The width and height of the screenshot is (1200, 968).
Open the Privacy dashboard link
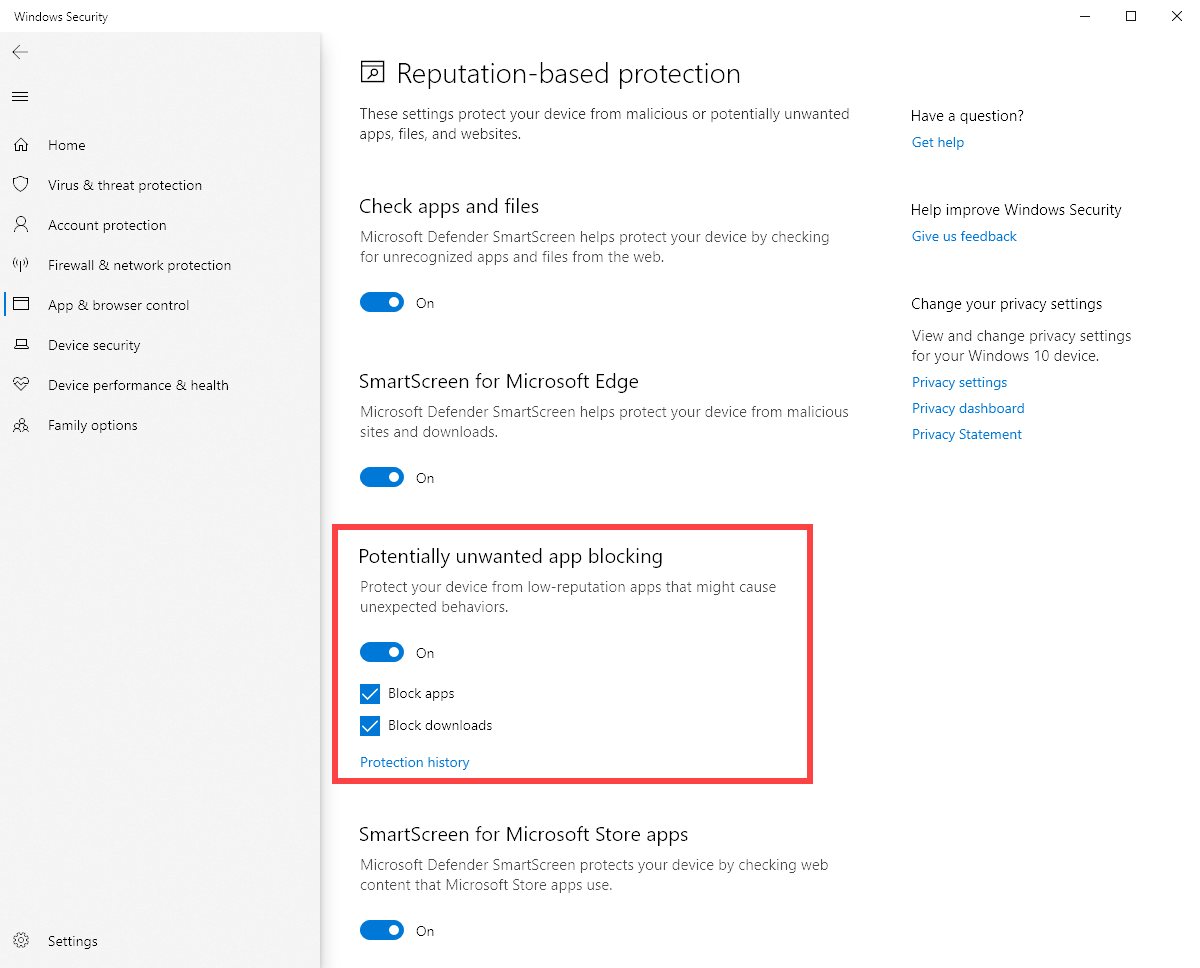tap(968, 408)
